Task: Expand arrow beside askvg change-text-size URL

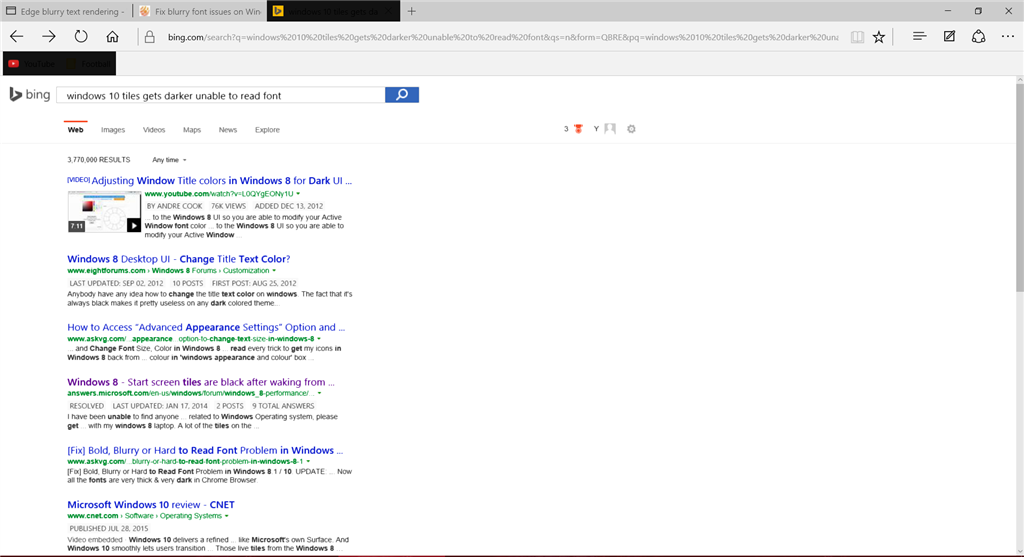Action: 319,339
